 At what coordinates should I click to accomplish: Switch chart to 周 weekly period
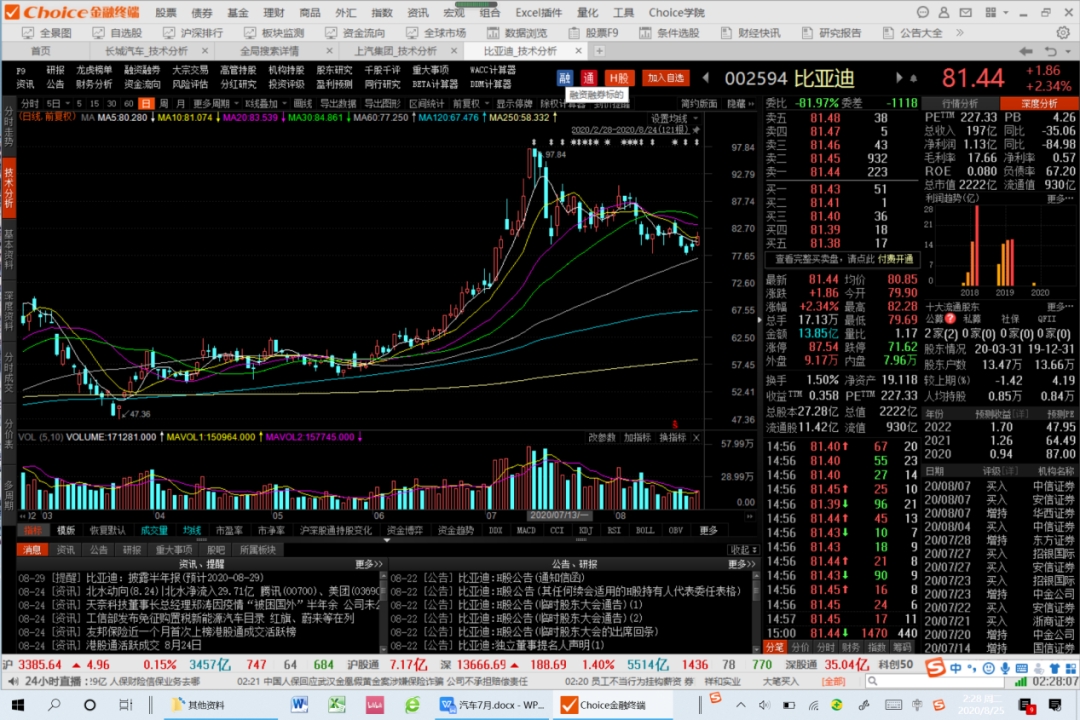point(163,103)
